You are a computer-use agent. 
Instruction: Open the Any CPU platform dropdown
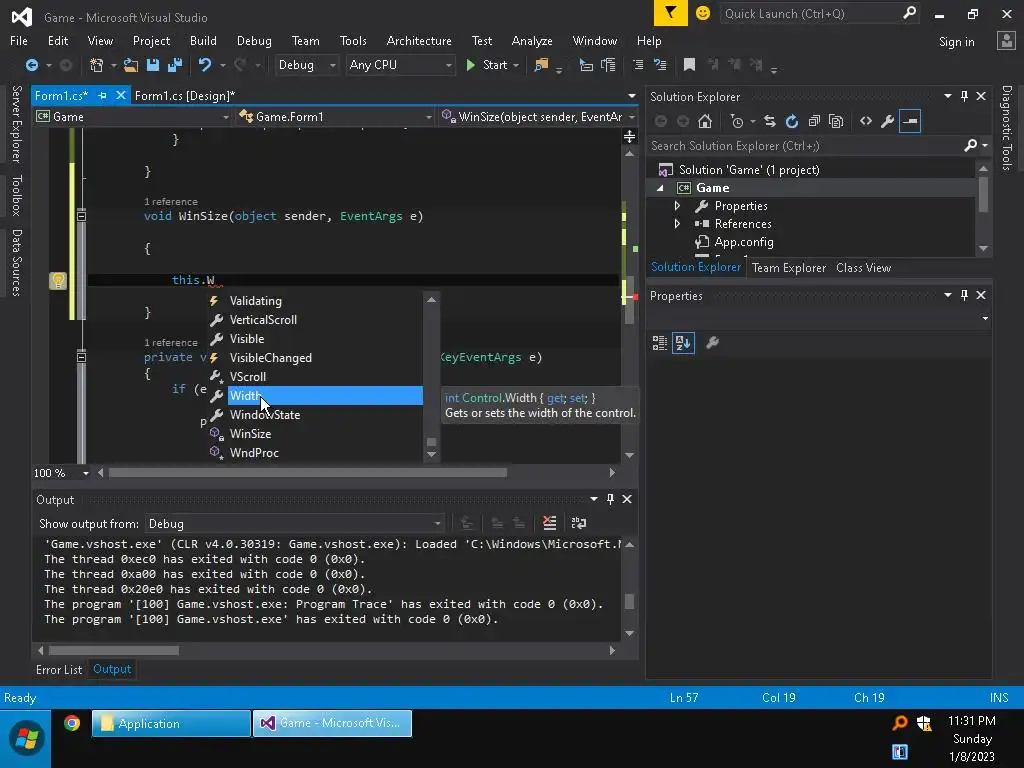click(400, 65)
